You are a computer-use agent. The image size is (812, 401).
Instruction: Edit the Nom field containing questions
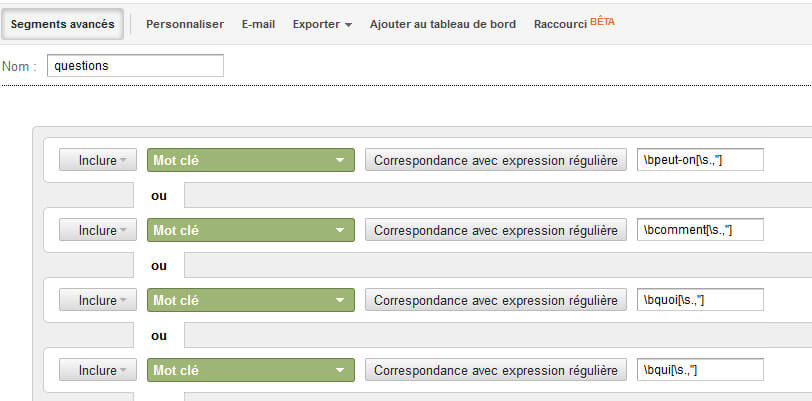(135, 66)
